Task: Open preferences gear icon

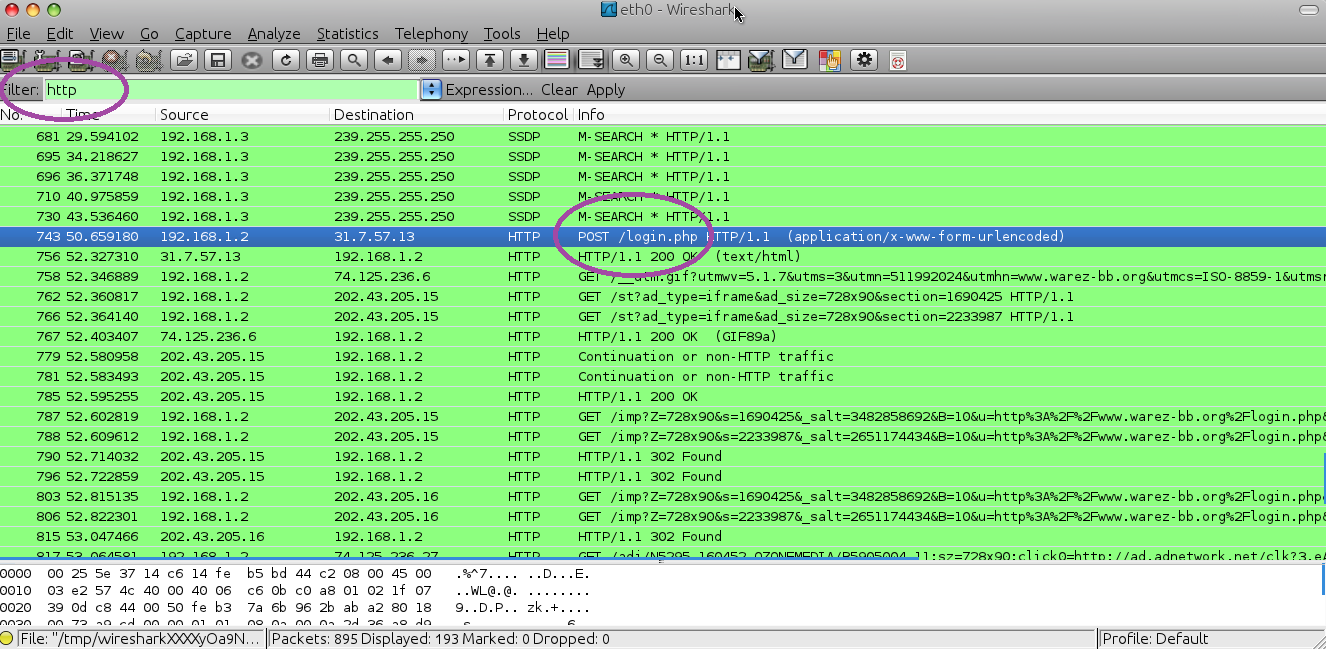Action: click(863, 60)
